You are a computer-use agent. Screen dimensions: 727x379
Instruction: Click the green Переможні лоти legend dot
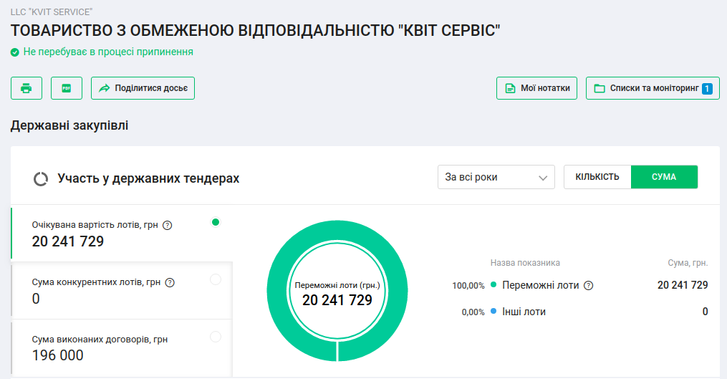pos(493,285)
